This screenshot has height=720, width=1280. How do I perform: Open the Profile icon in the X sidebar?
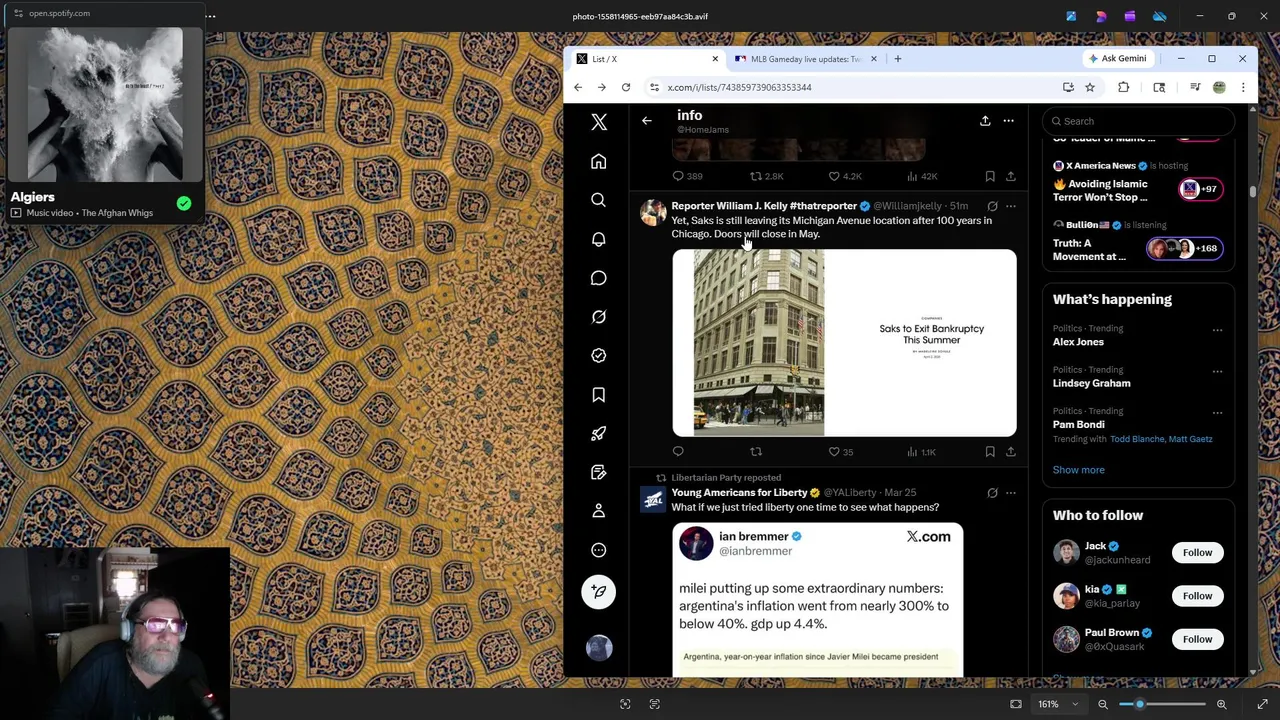(598, 511)
